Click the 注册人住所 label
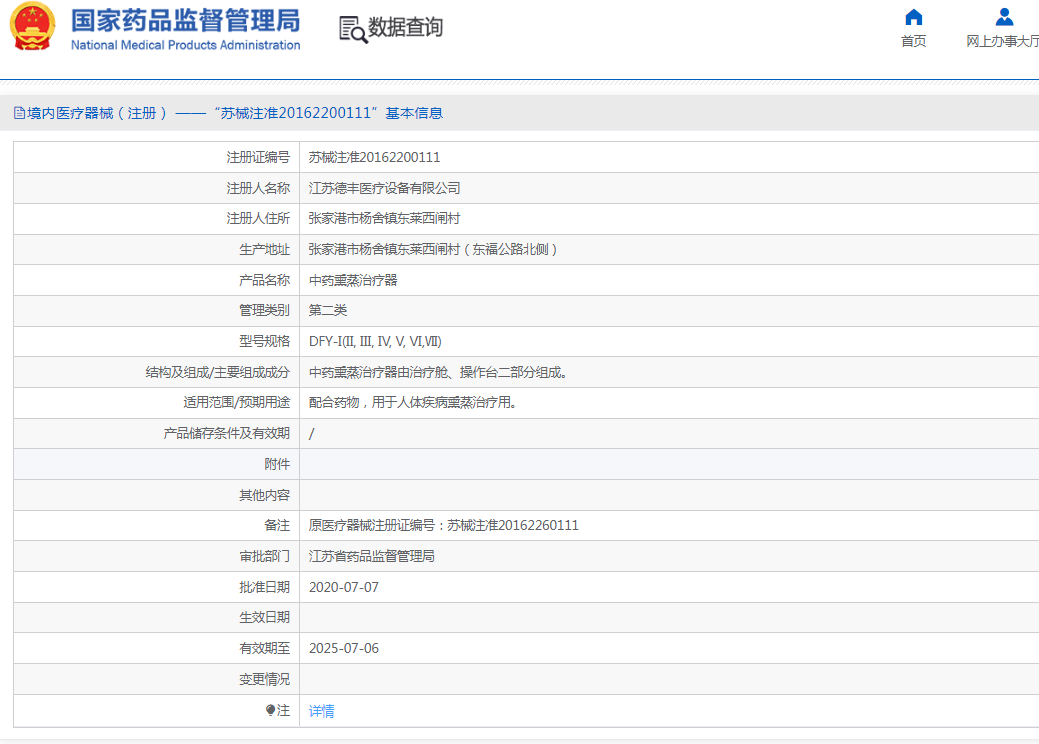Screen dimensions: 1039x744 click(x=258, y=219)
